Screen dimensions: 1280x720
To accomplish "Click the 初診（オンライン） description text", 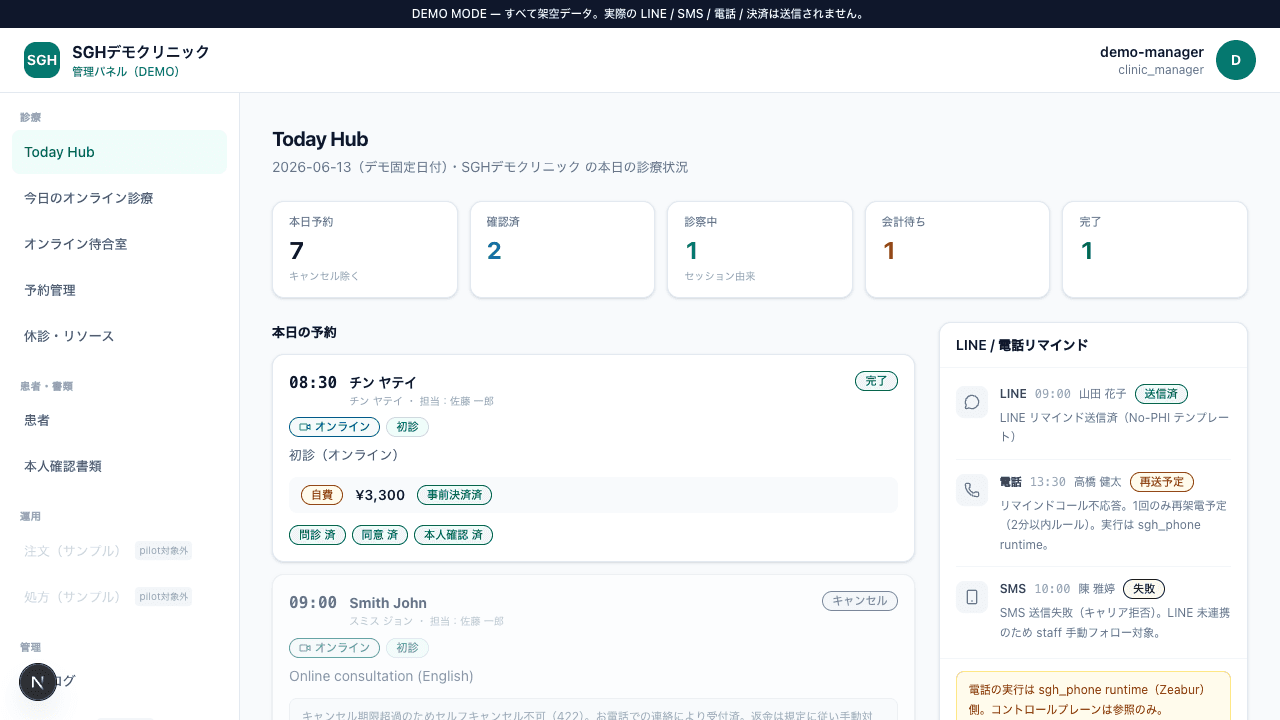I will click(344, 455).
